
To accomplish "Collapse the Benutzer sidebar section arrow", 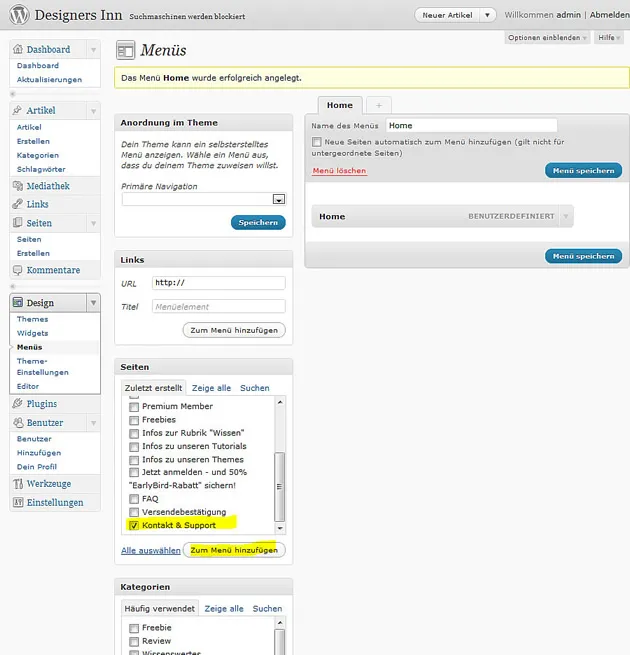I will pos(93,423).
